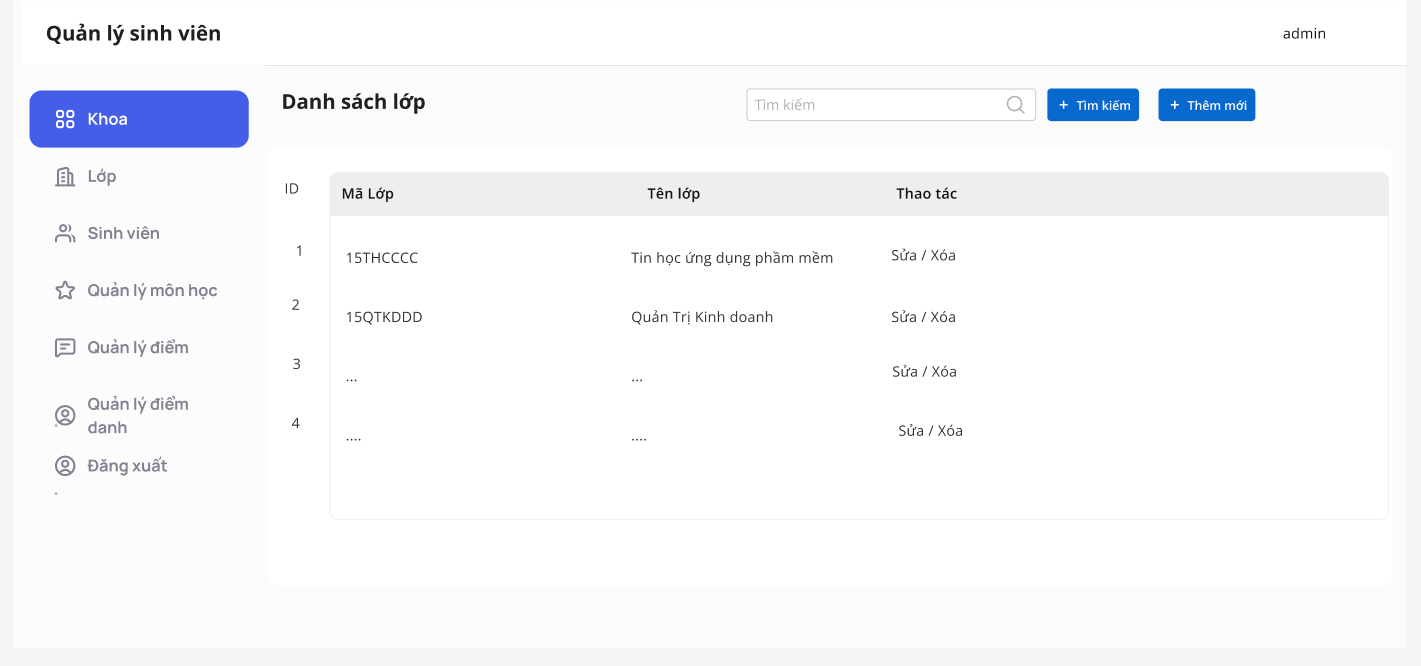Select the Tin học ứng dụng phầm mềm row
This screenshot has width=1421, height=666.
(859, 257)
